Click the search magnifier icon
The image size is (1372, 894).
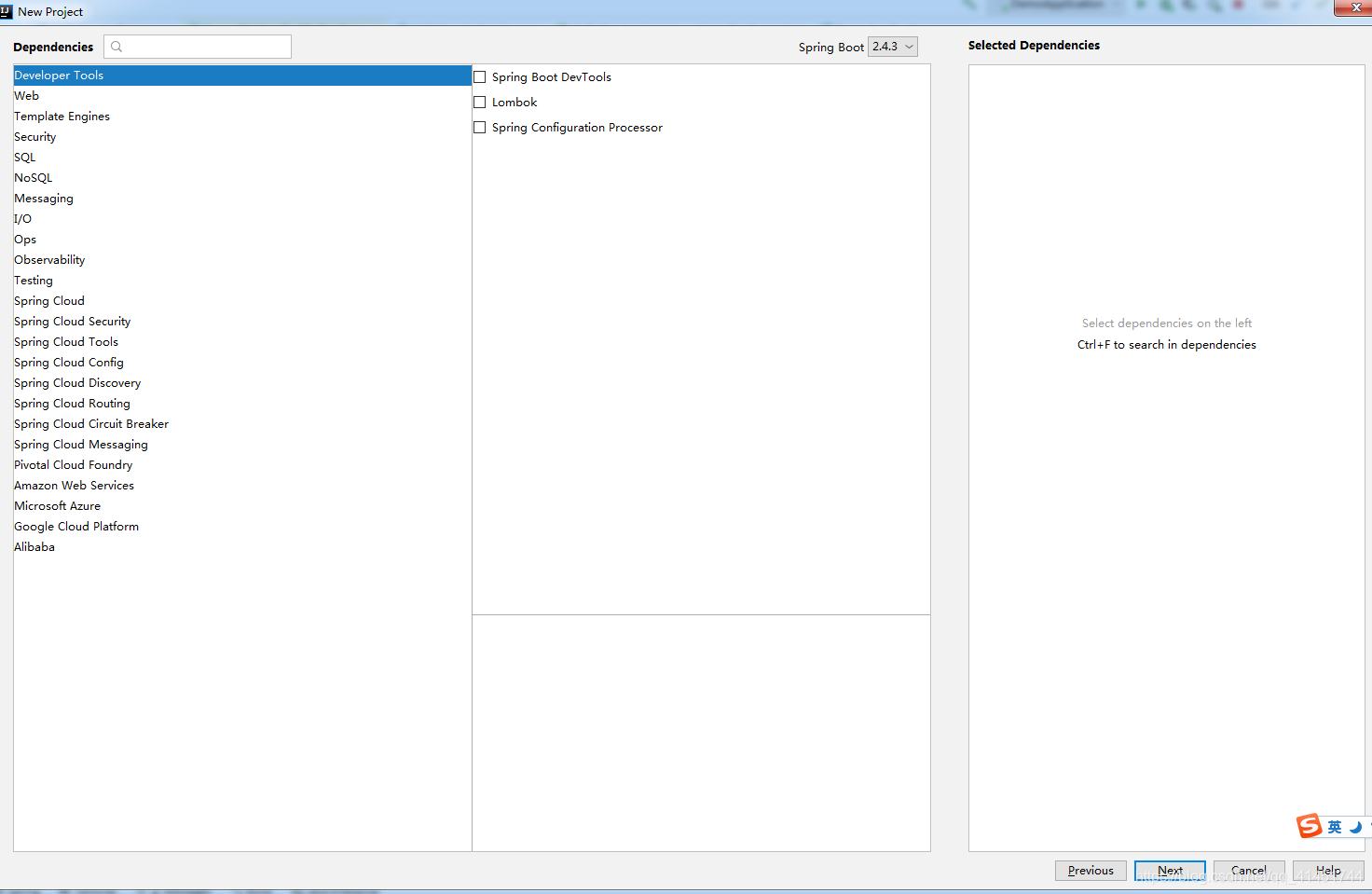(117, 47)
